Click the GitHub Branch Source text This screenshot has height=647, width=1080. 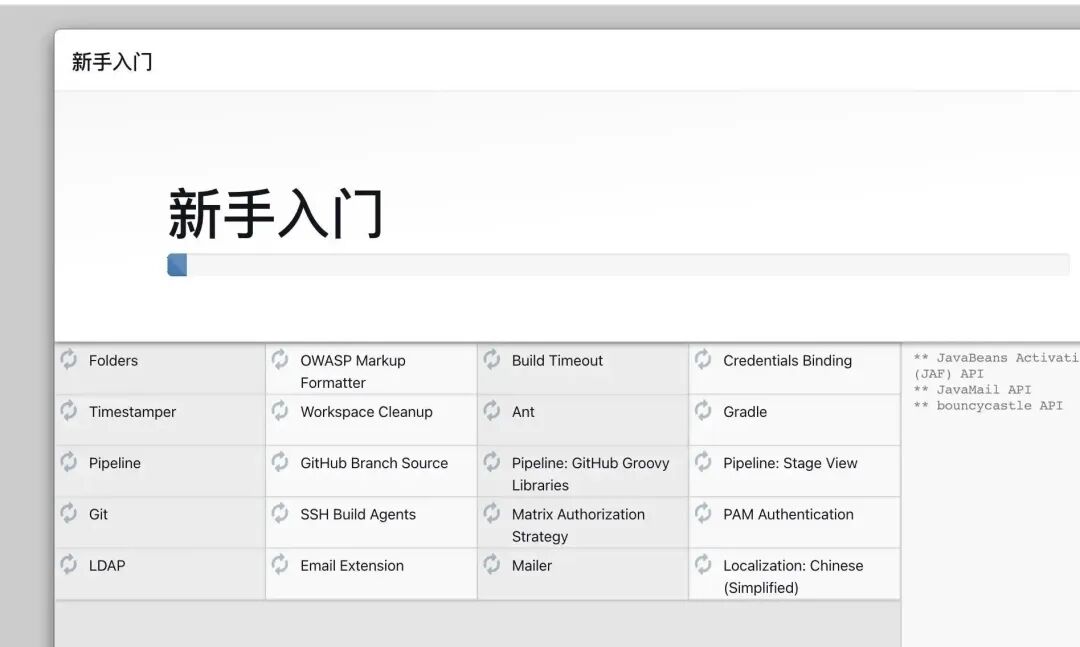click(x=374, y=463)
